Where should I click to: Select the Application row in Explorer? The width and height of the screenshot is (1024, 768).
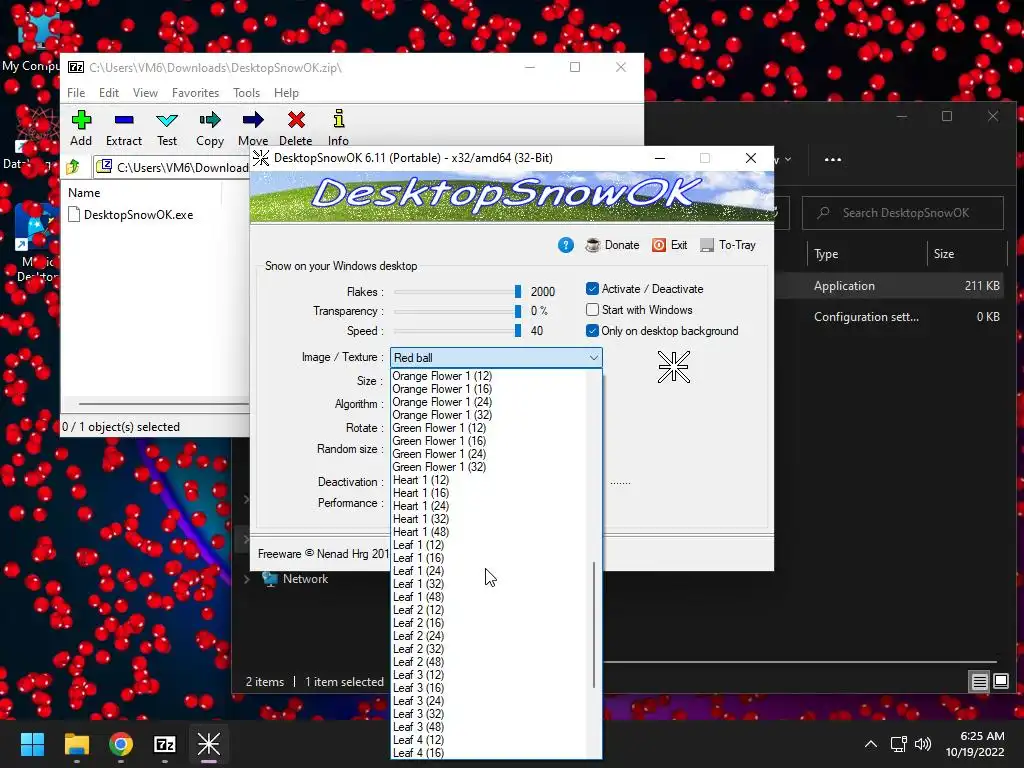[891, 285]
